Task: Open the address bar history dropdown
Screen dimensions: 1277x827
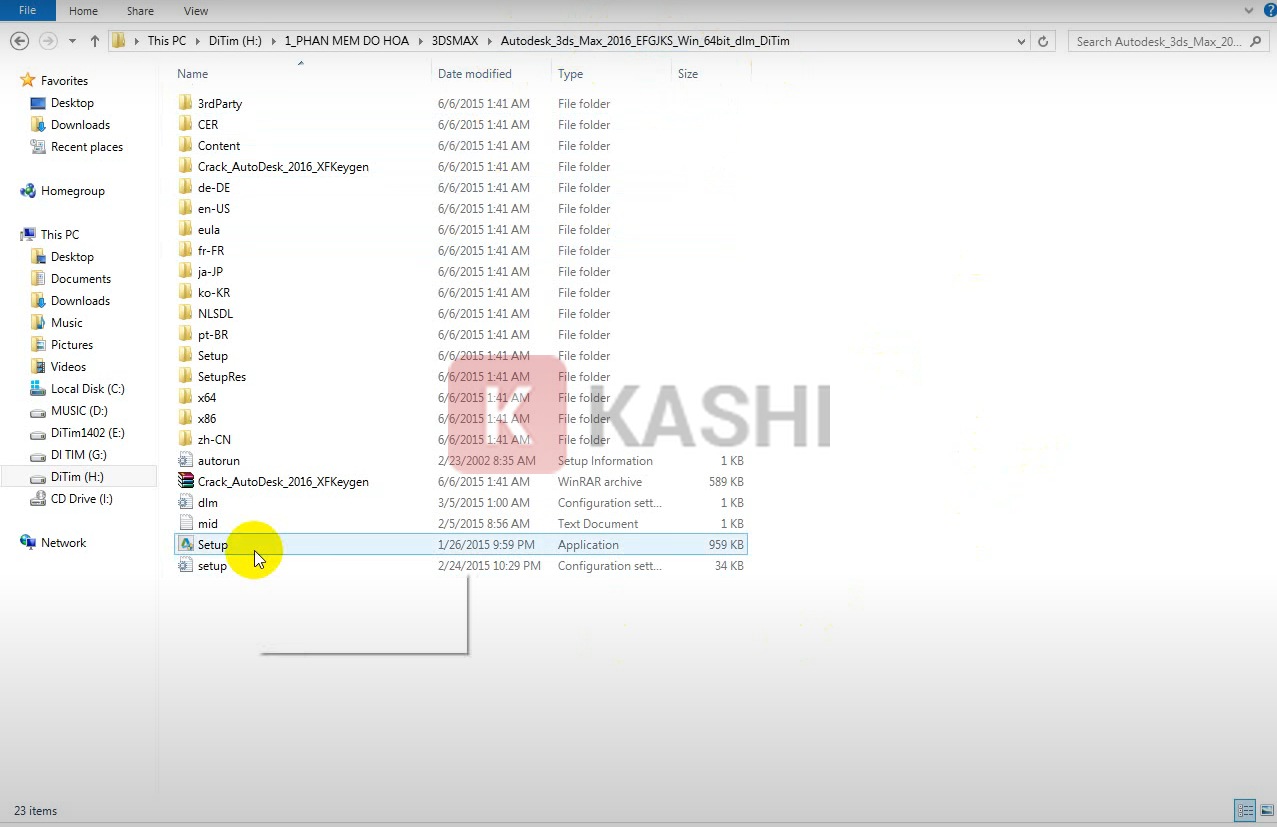Action: point(1020,41)
